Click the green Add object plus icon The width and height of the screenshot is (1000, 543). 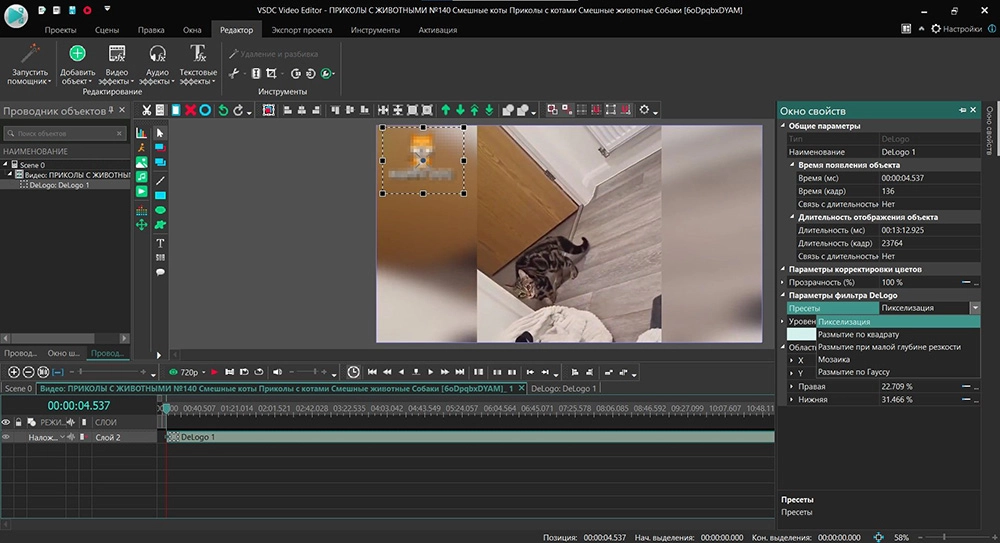coord(77,54)
